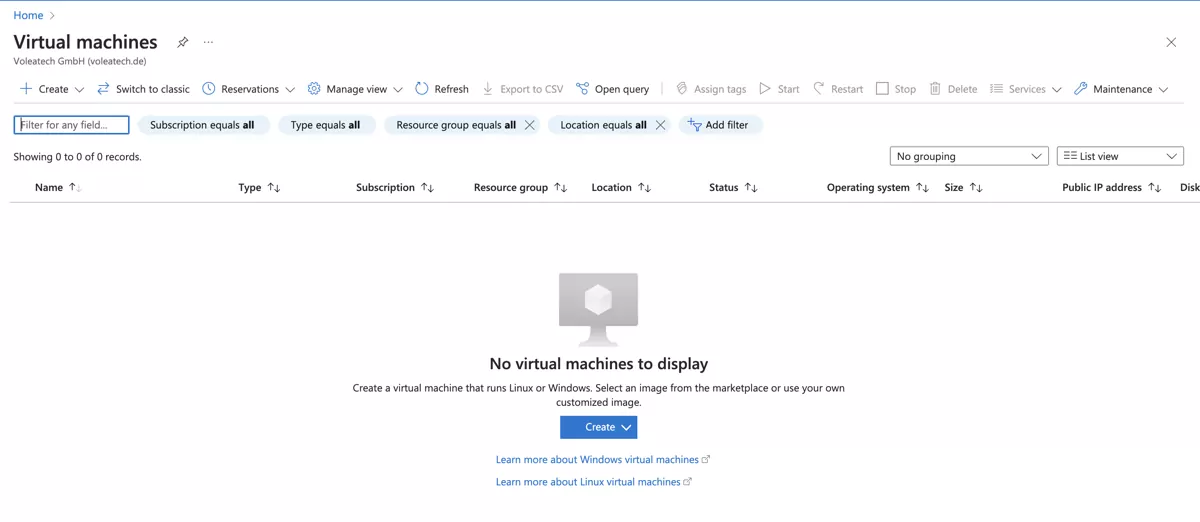Screen dimensions: 1200x522
Task: Click the Stop toolbar button
Action: [896, 89]
